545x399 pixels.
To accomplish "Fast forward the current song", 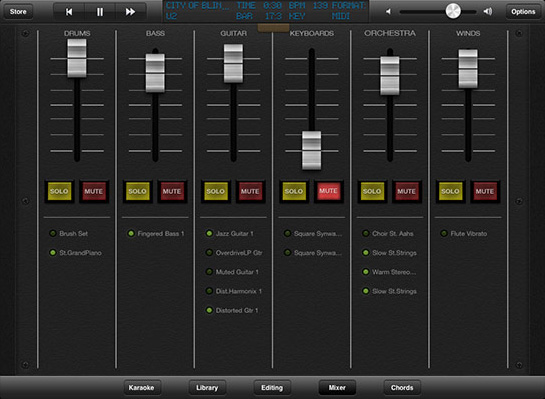I will 130,12.
